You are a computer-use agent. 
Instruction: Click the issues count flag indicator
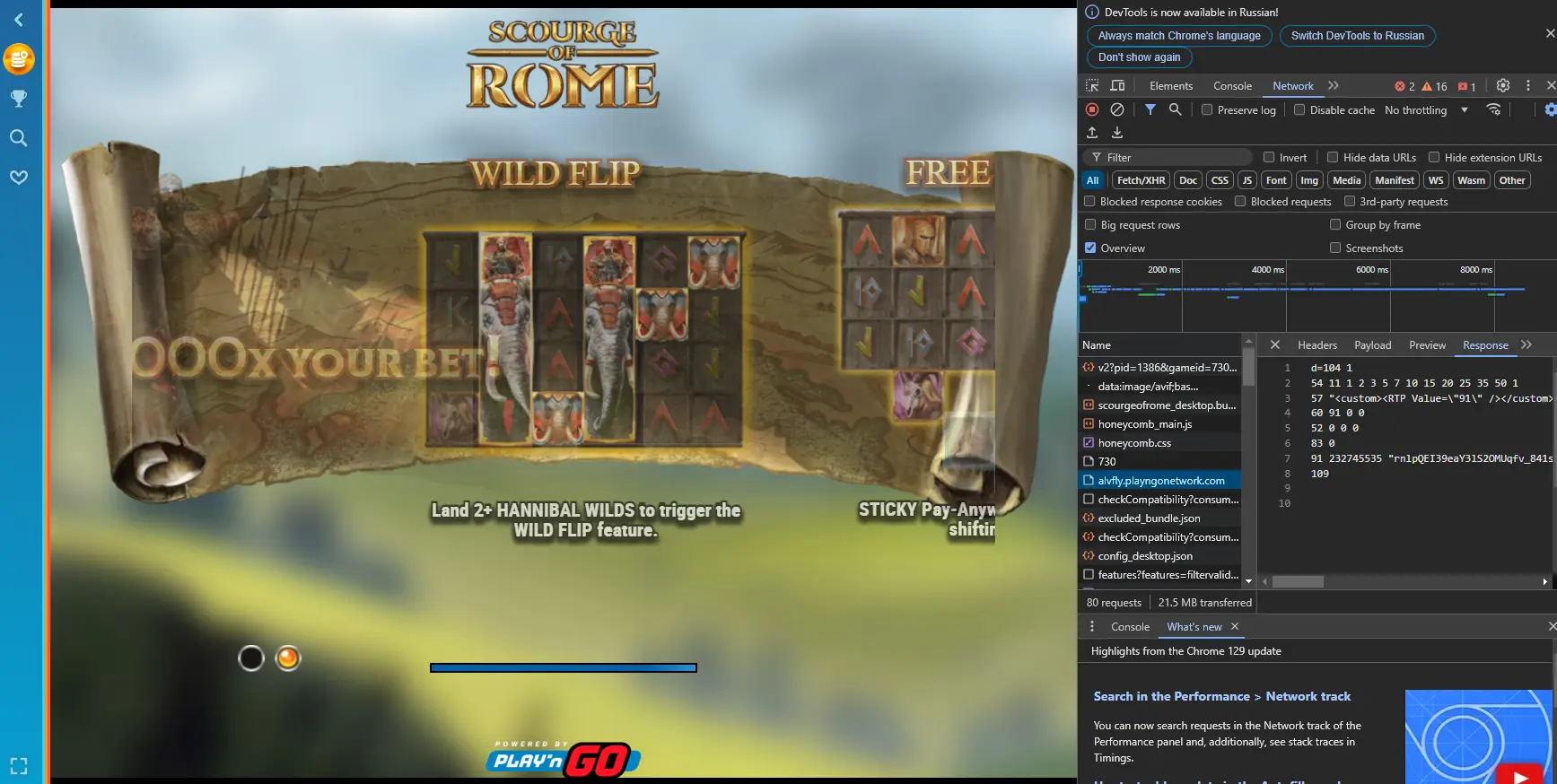(x=1467, y=86)
